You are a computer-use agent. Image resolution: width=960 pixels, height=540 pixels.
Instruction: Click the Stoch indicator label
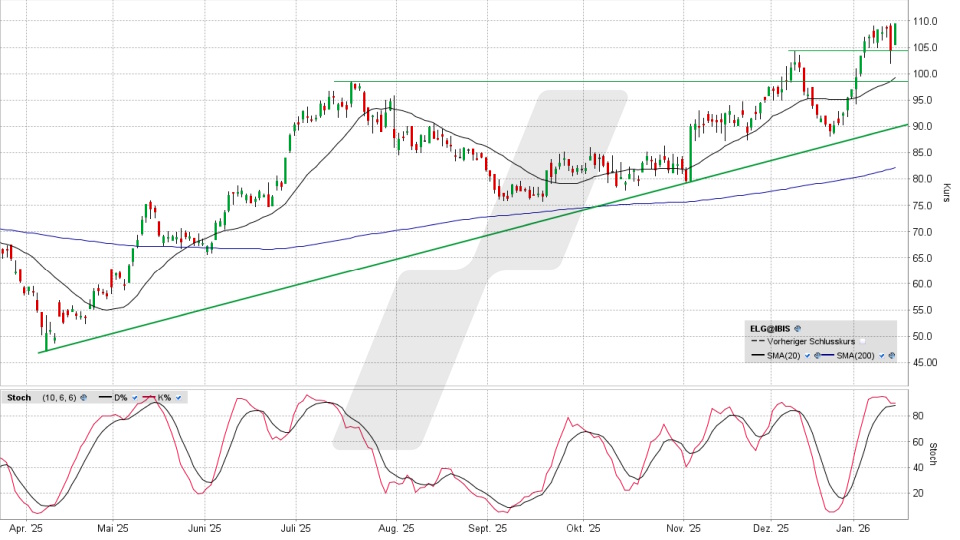tap(18, 398)
